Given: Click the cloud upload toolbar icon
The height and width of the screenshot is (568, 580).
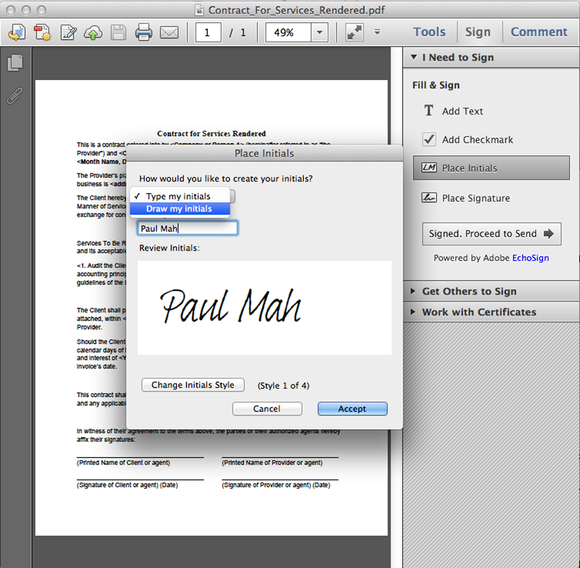Looking at the screenshot, I should [93, 33].
